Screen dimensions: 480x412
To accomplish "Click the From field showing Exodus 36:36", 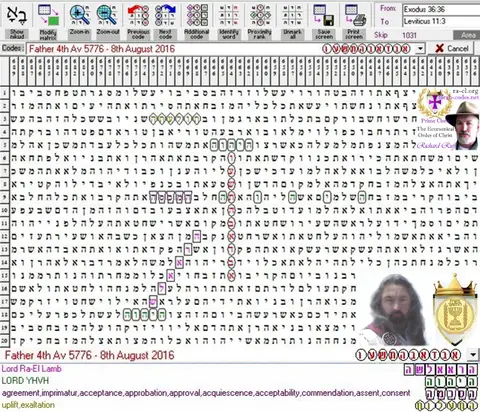I will coord(441,10).
